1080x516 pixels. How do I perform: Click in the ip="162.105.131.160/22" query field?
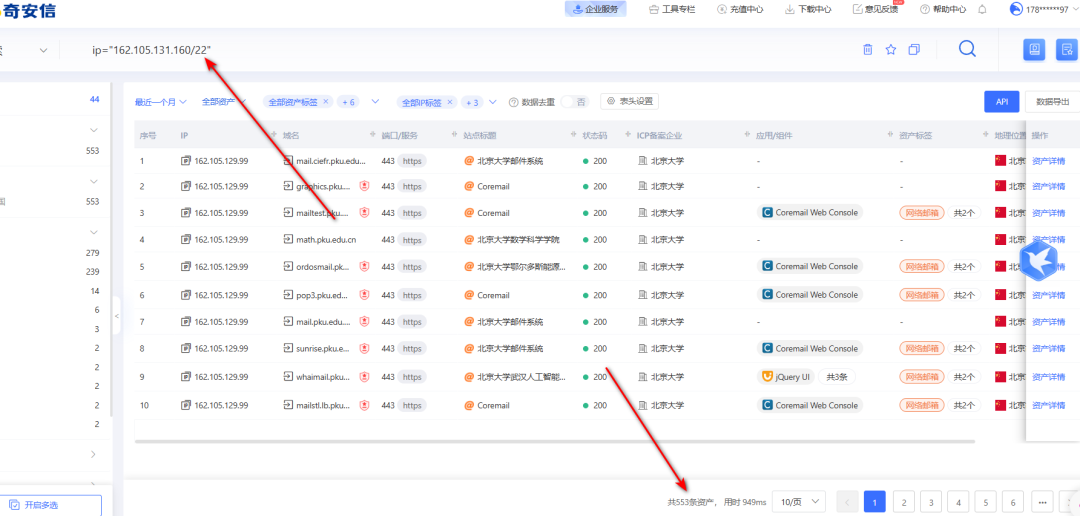tap(152, 50)
